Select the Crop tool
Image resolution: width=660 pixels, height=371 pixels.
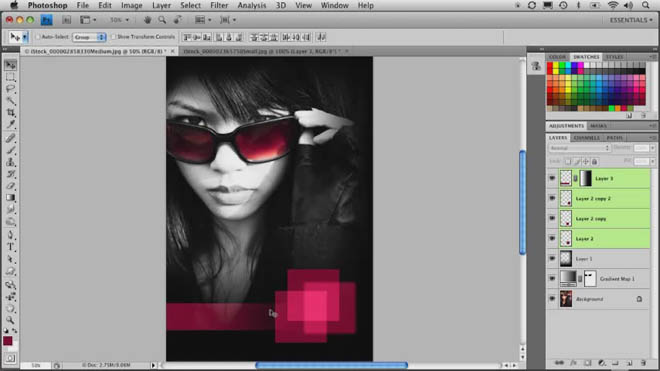tap(11, 112)
